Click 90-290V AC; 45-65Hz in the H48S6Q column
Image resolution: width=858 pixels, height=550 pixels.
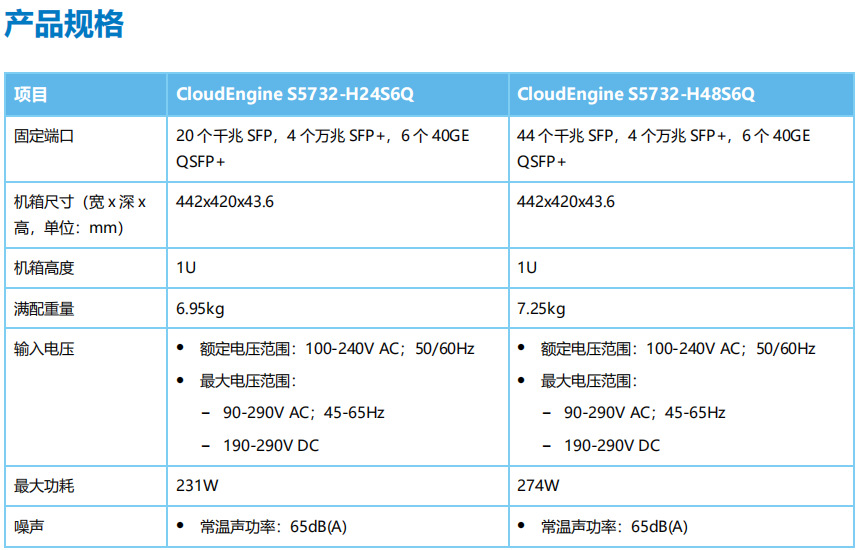pos(645,413)
